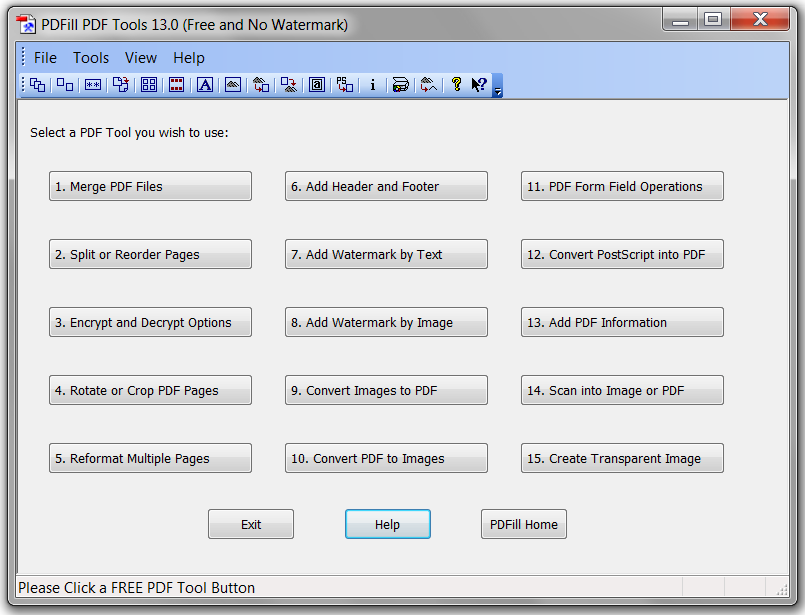805x615 pixels.
Task: Click the Scan into Image toolbar icon
Action: [400, 85]
